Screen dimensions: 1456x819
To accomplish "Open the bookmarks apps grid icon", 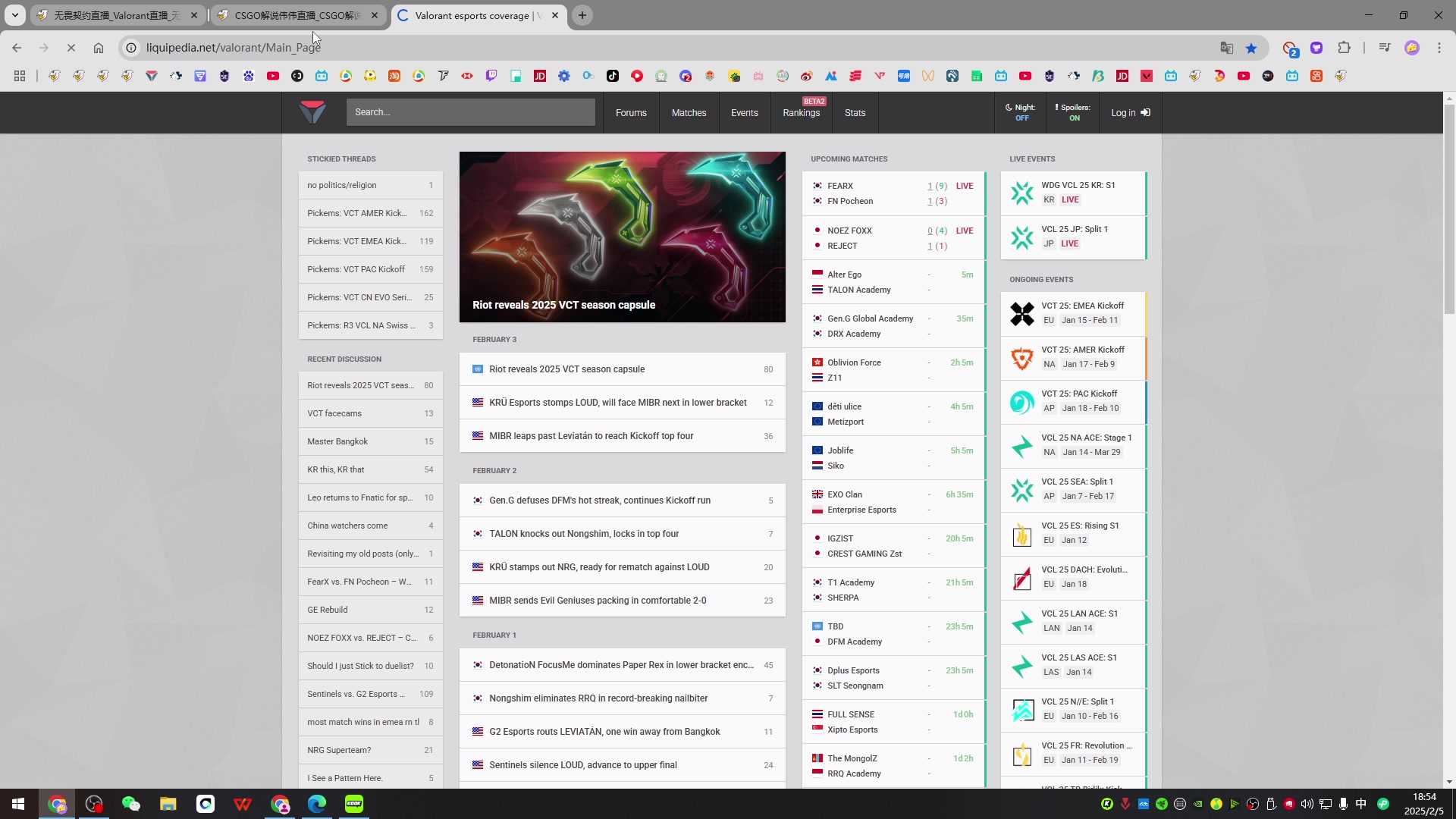I will pos(20,76).
